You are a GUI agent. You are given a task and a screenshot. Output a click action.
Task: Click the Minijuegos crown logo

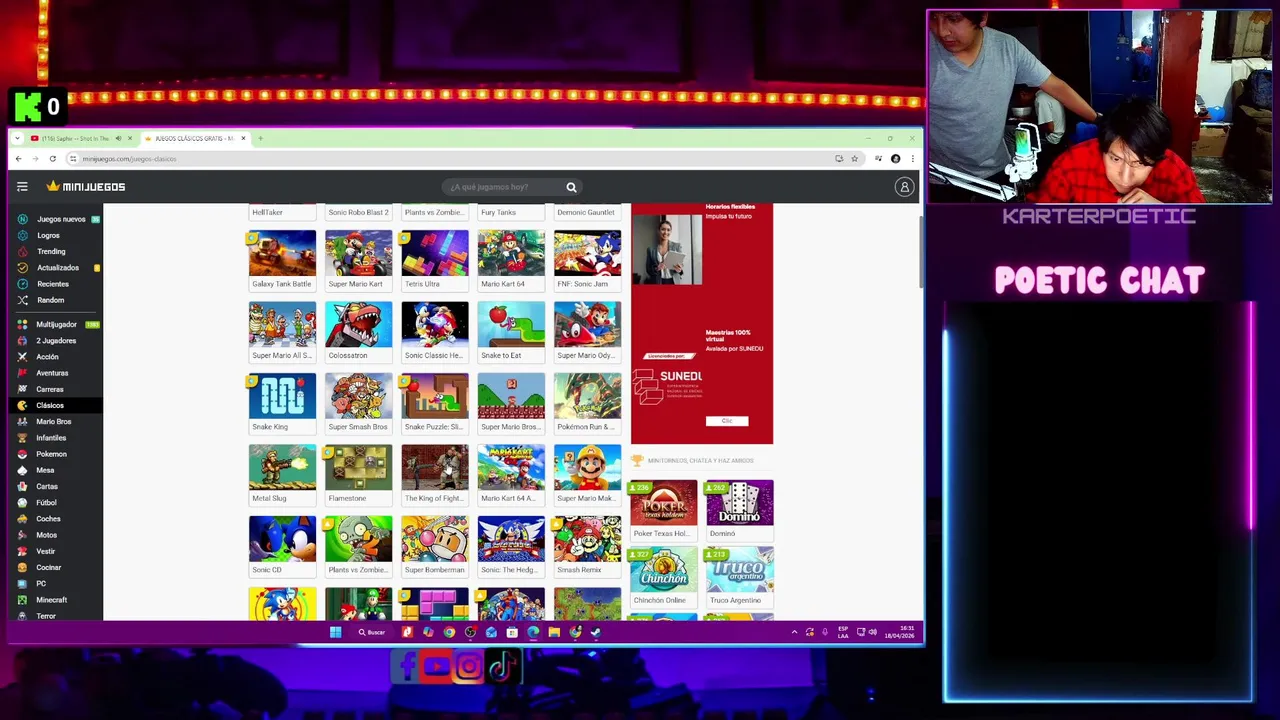[x=86, y=187]
